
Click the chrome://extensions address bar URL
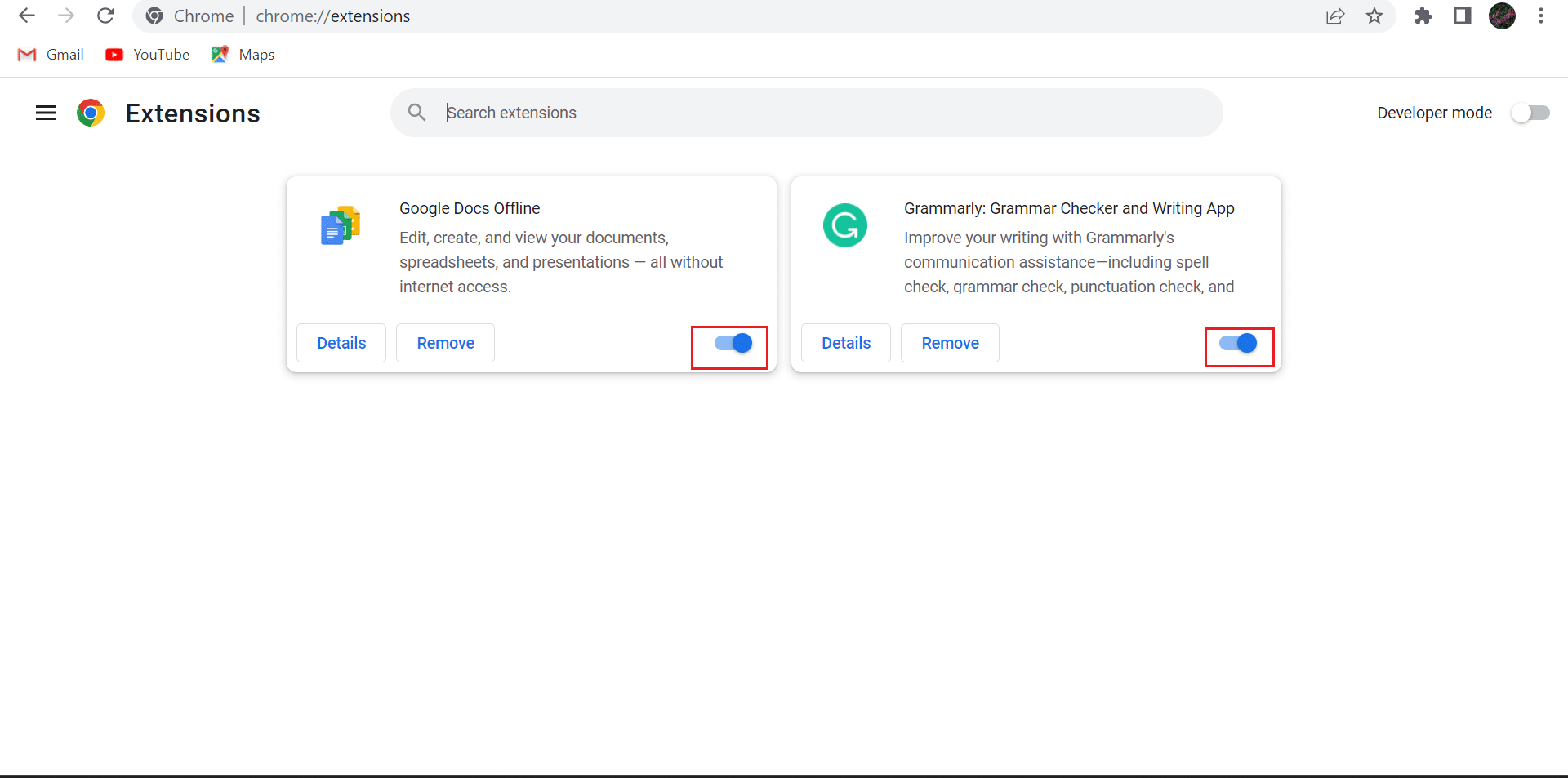click(333, 16)
